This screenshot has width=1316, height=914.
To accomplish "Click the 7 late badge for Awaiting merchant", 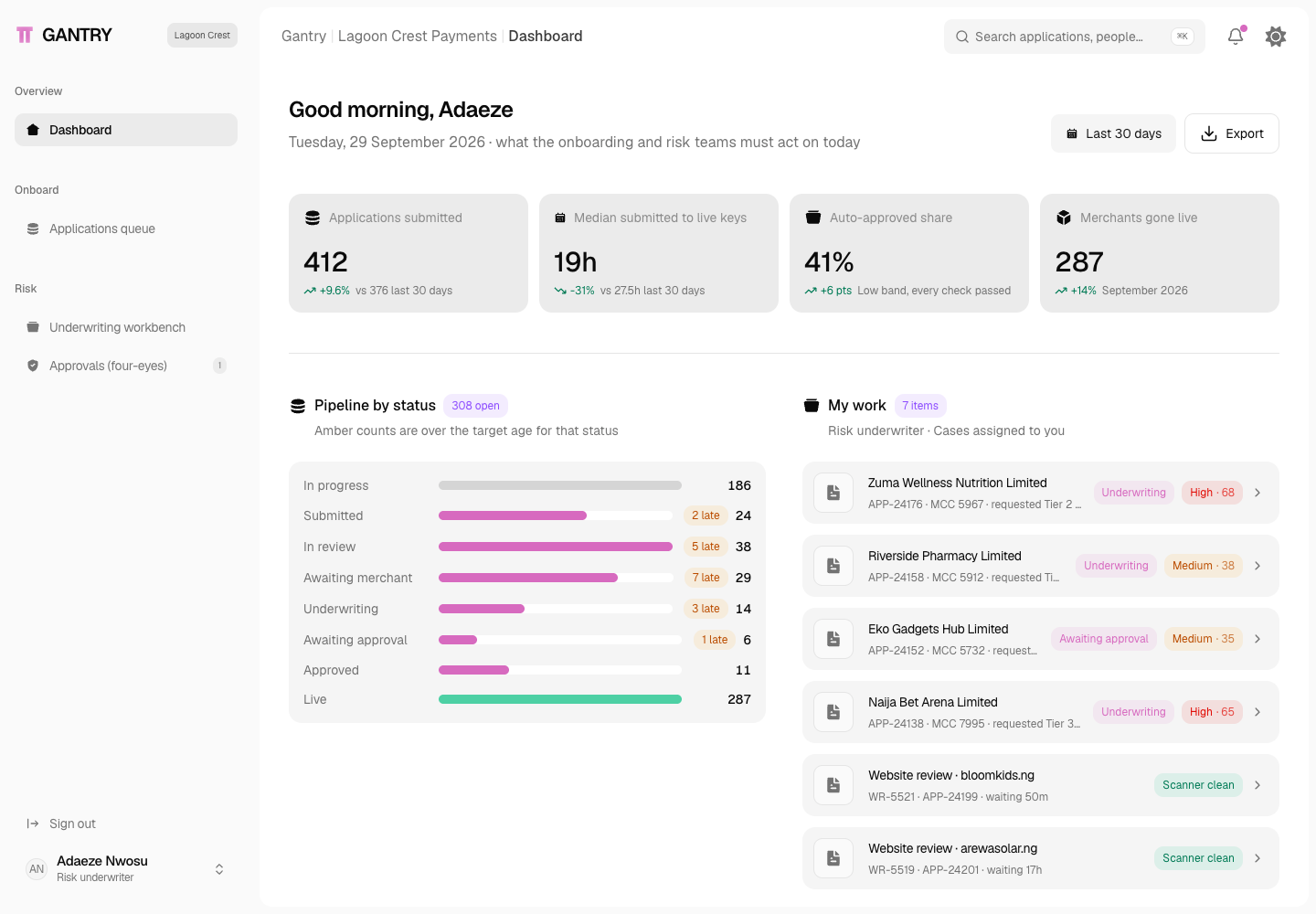I will (x=706, y=578).
